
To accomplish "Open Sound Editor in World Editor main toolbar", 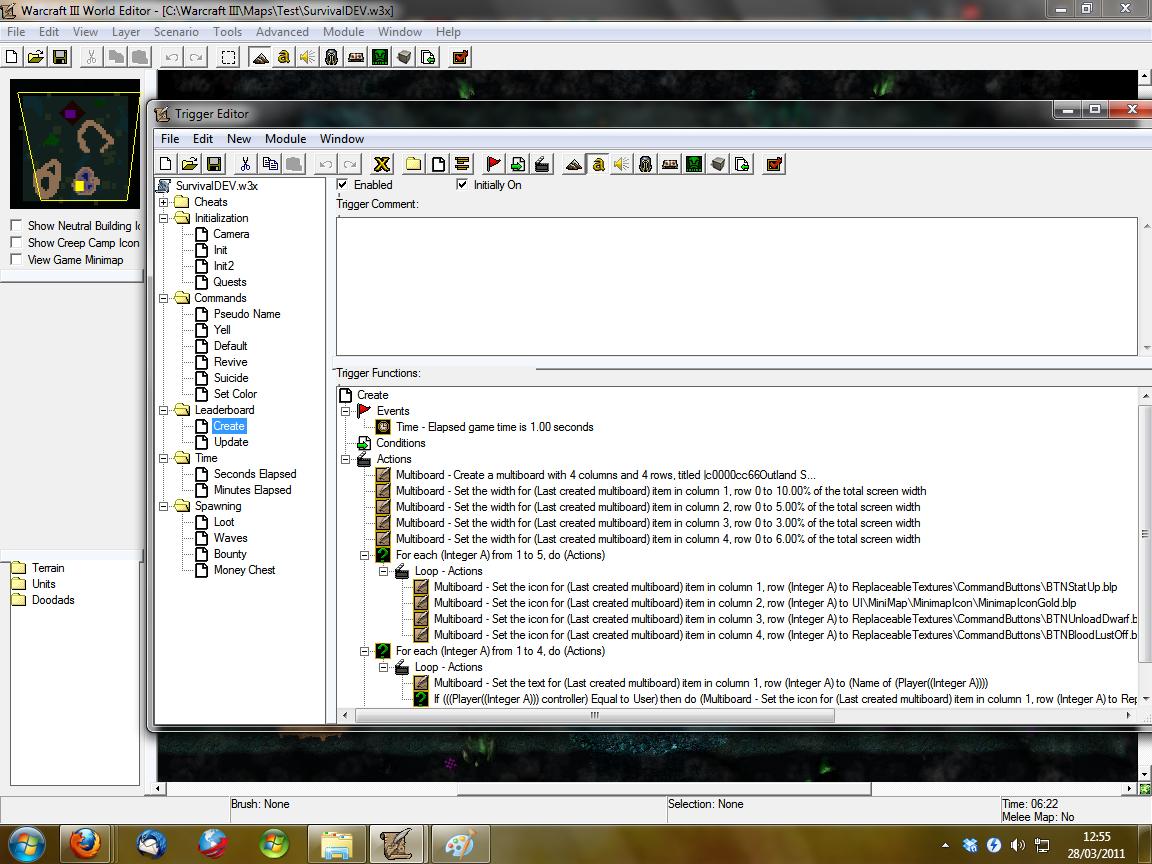I will pos(308,57).
